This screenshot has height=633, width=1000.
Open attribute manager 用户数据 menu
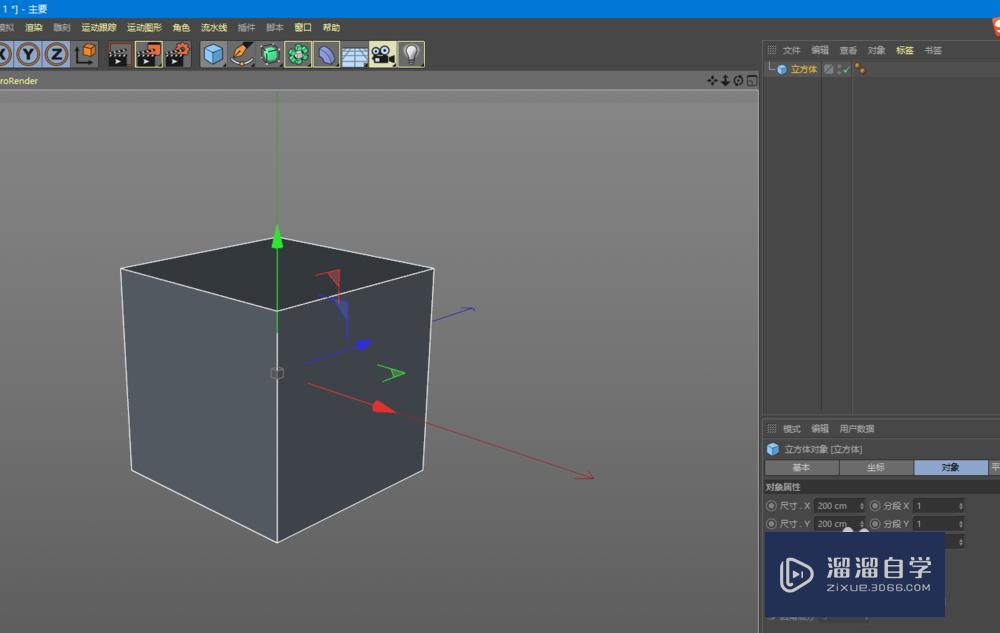pyautogui.click(x=857, y=428)
